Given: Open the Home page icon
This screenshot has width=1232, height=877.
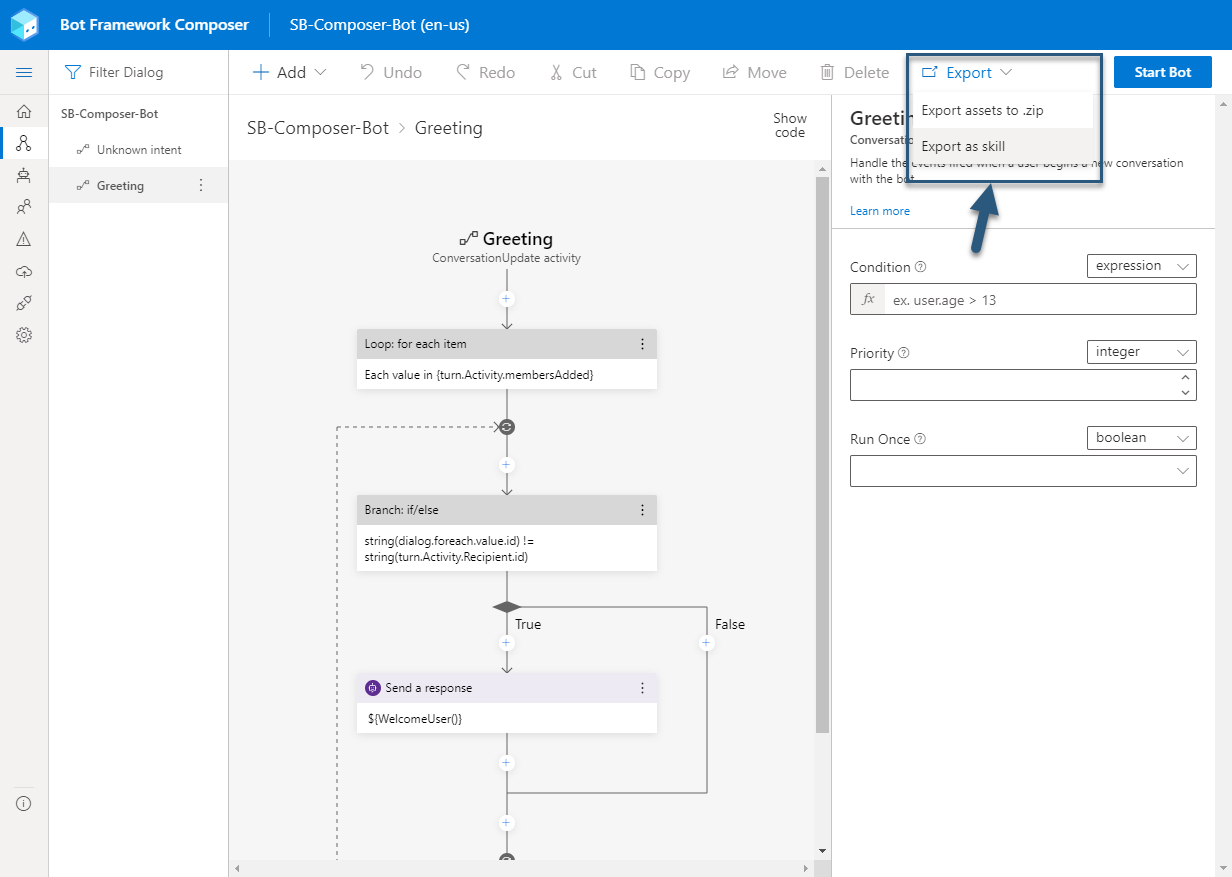Looking at the screenshot, I should coord(24,111).
